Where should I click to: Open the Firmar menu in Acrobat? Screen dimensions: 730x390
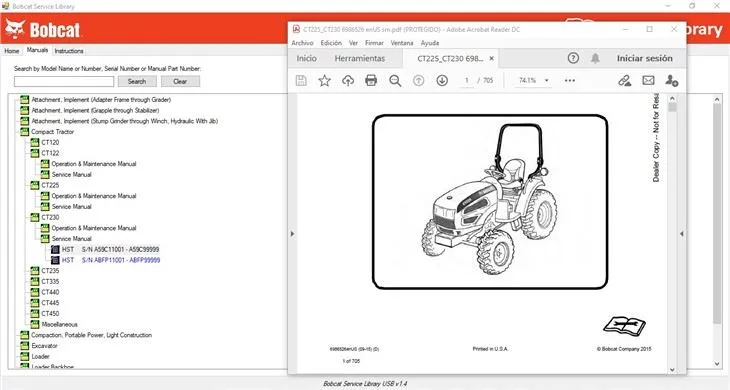coord(374,43)
